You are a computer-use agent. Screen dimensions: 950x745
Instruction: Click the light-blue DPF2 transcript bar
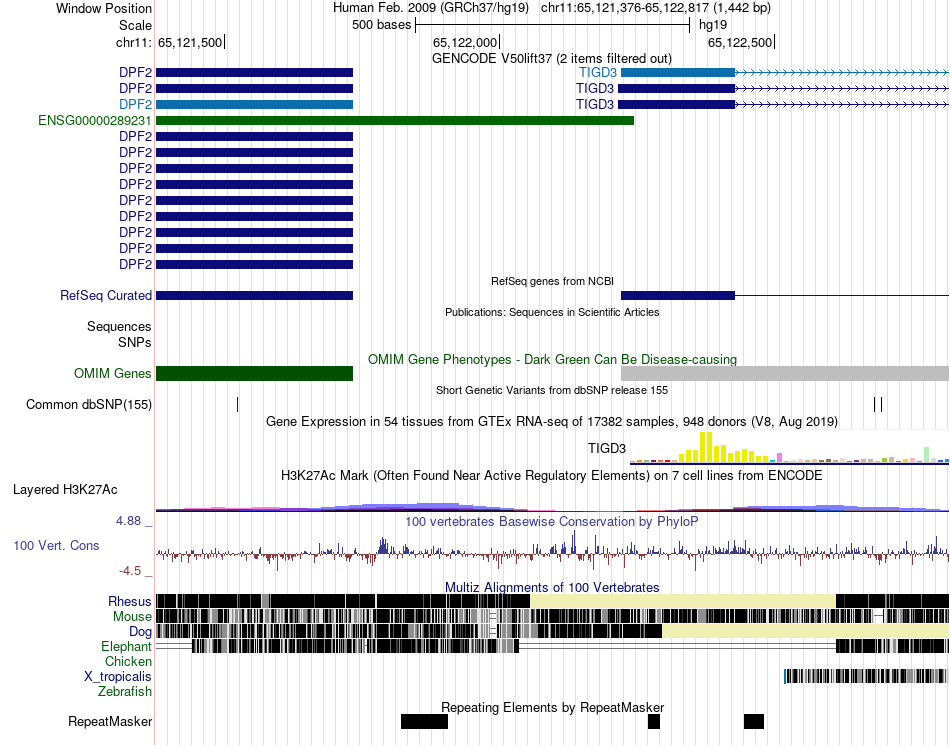pos(254,104)
